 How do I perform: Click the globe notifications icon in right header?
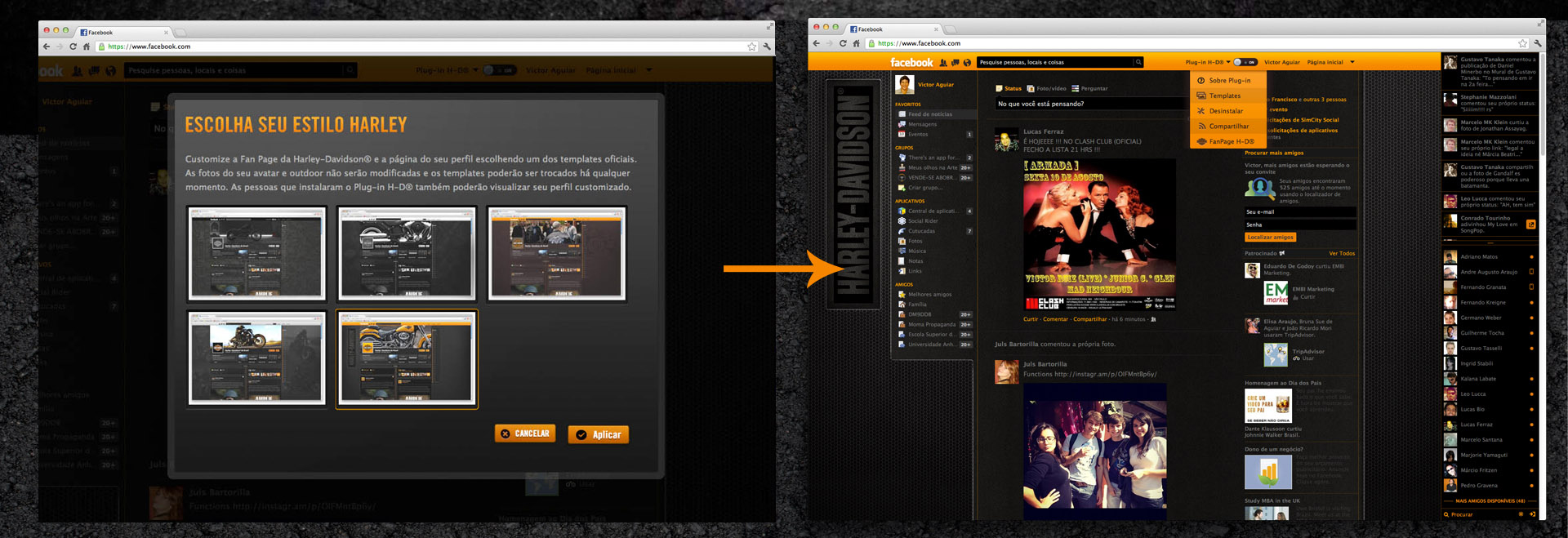pos(967,63)
